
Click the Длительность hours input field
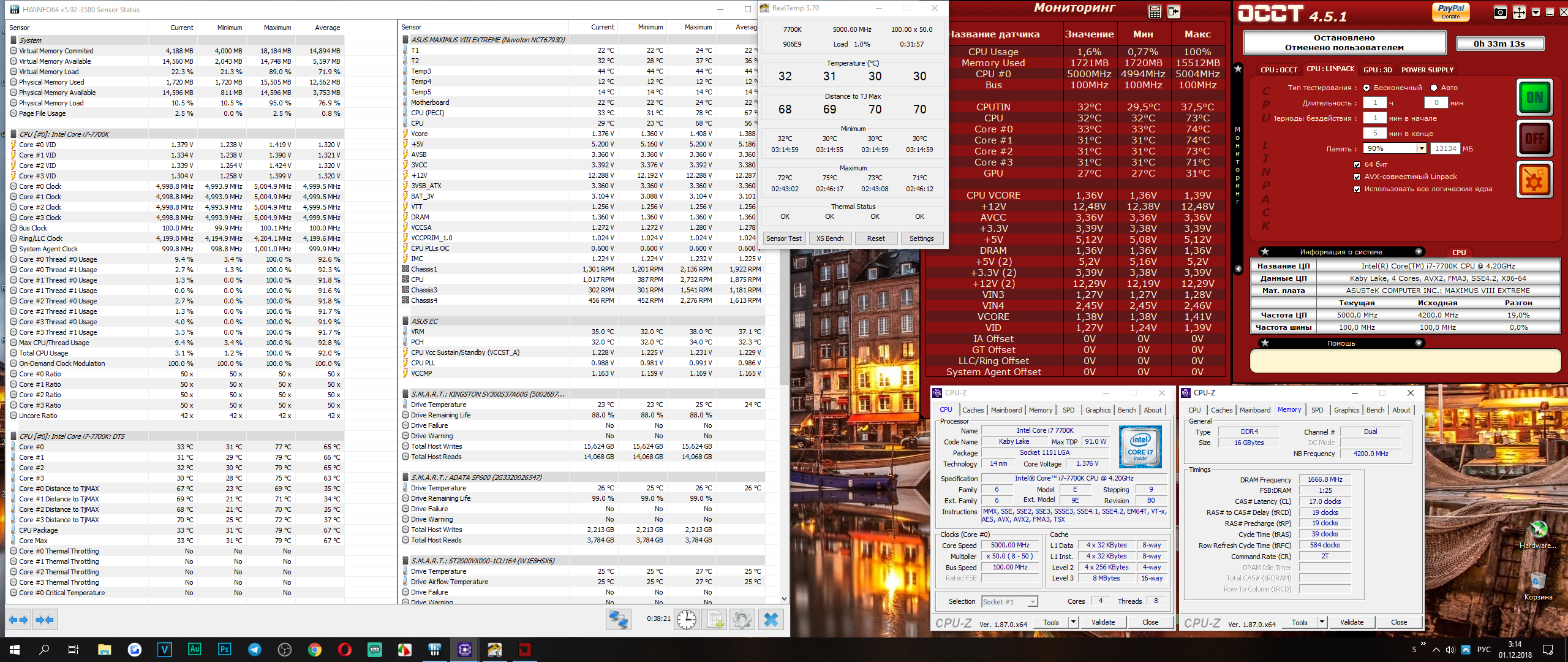[1374, 103]
